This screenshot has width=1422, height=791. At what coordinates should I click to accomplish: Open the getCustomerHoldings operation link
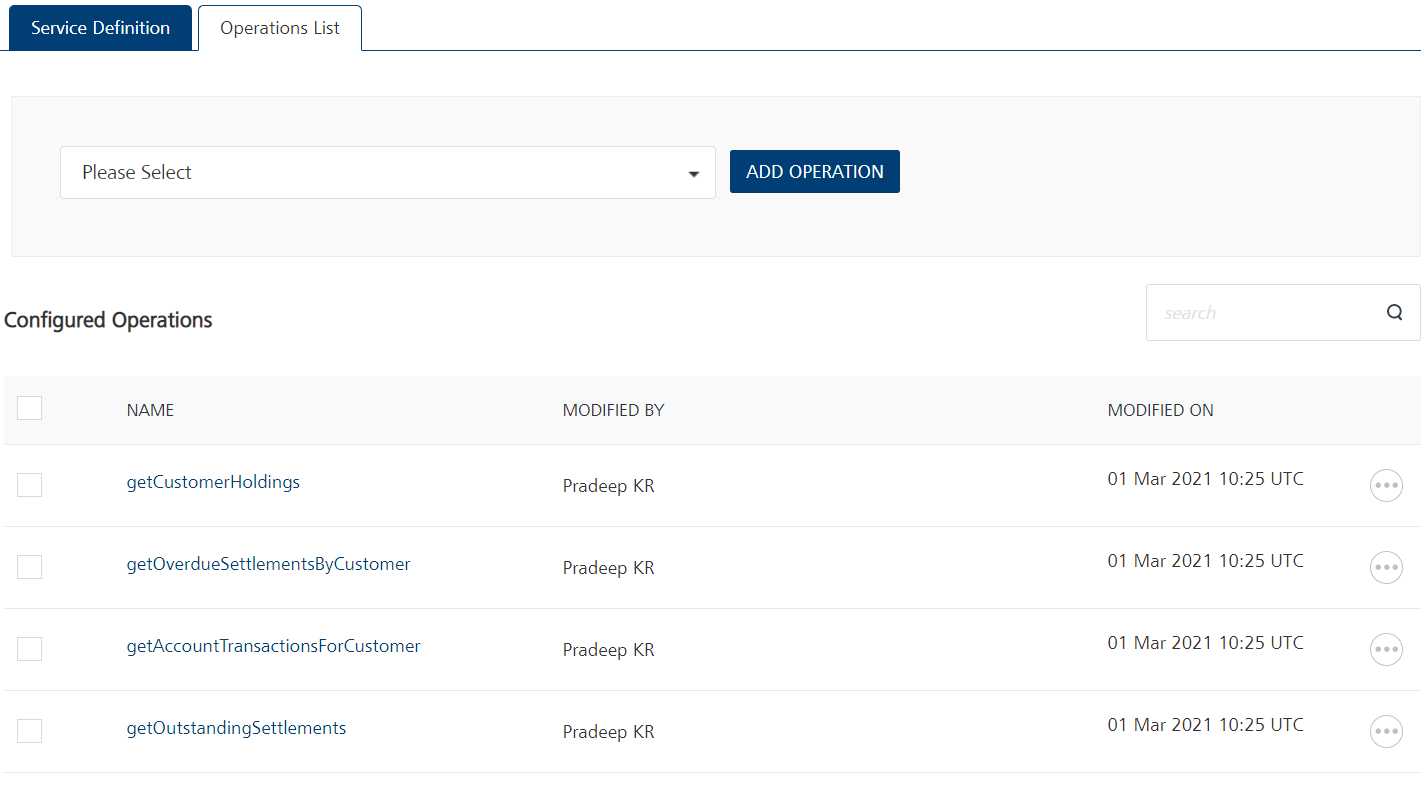(213, 482)
